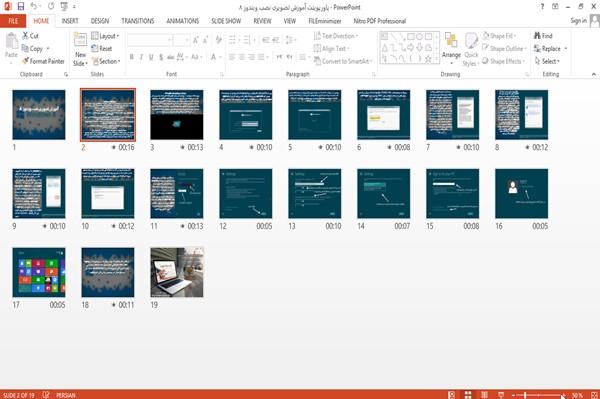Viewport: 600px width, 399px height.
Task: Select slide 19 thumbnail with laptop photo
Action: coord(177,272)
